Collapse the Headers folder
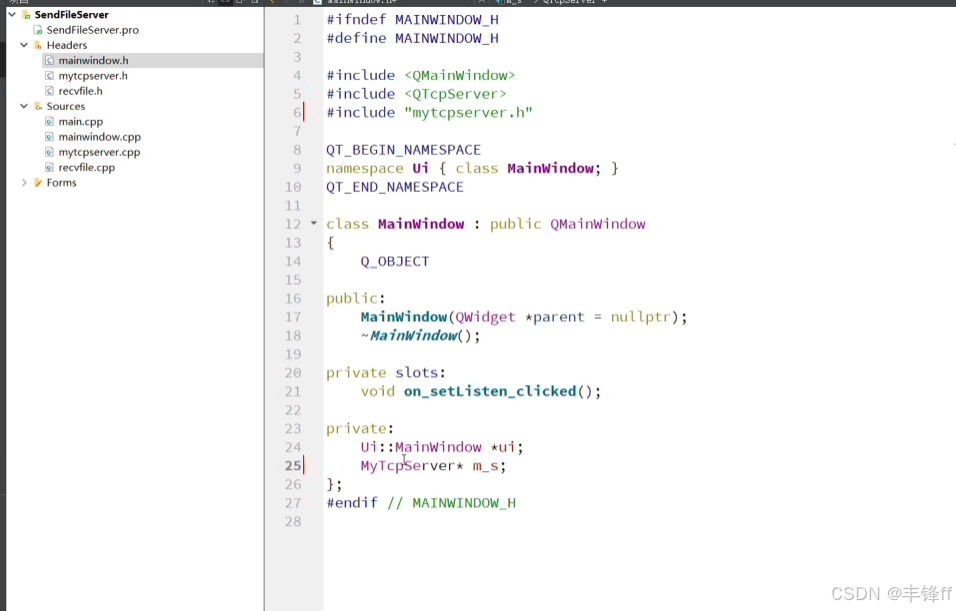This screenshot has width=956, height=611. click(x=24, y=45)
